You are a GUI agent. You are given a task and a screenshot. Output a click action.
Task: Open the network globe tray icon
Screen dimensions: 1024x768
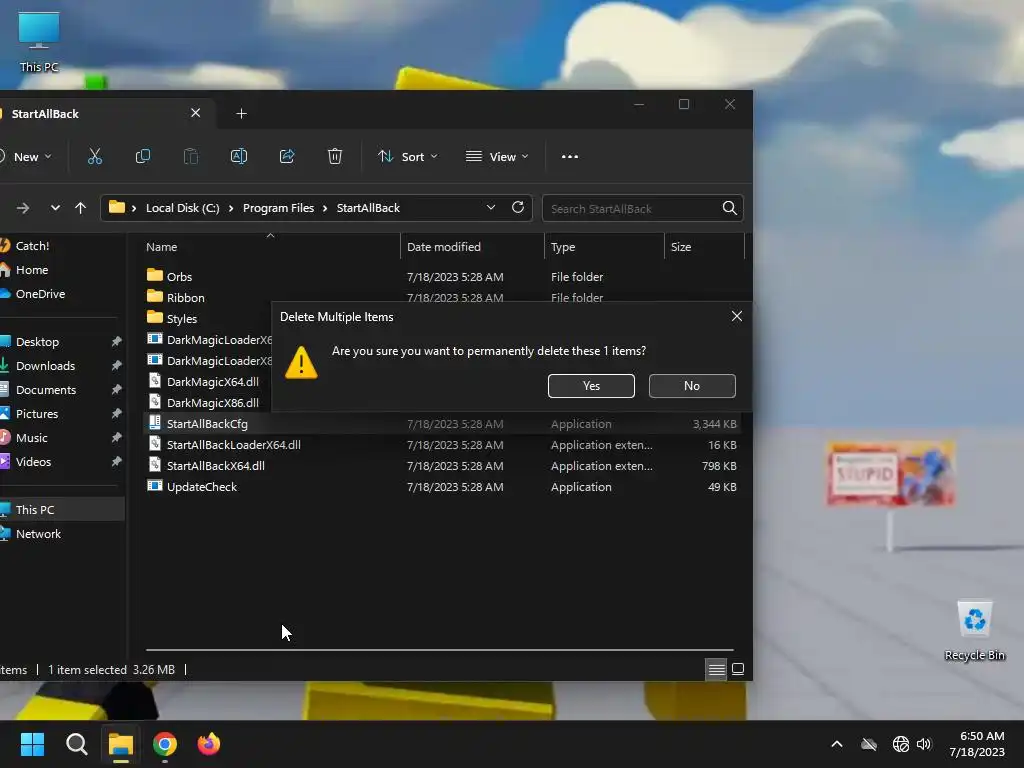[x=901, y=744]
